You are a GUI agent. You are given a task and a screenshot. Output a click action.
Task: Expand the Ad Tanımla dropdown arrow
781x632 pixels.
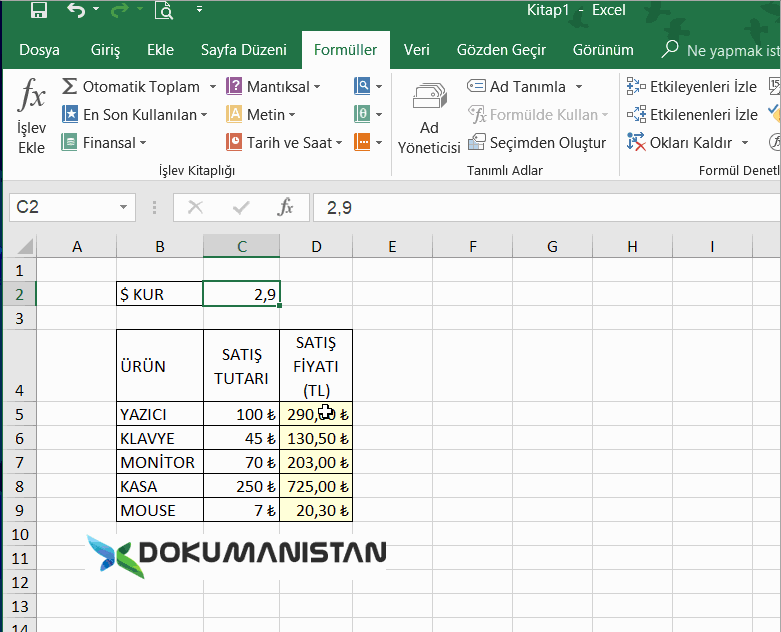point(579,87)
